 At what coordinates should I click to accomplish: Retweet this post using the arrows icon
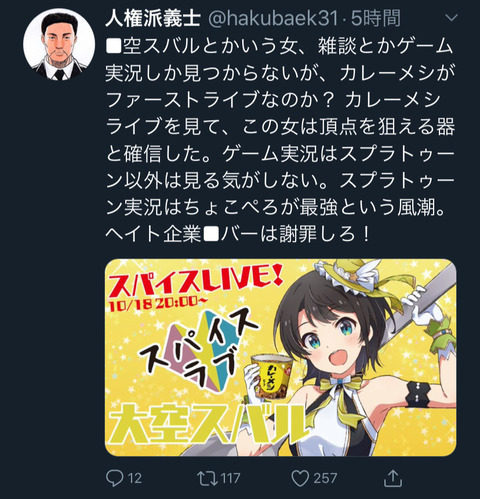click(x=207, y=478)
